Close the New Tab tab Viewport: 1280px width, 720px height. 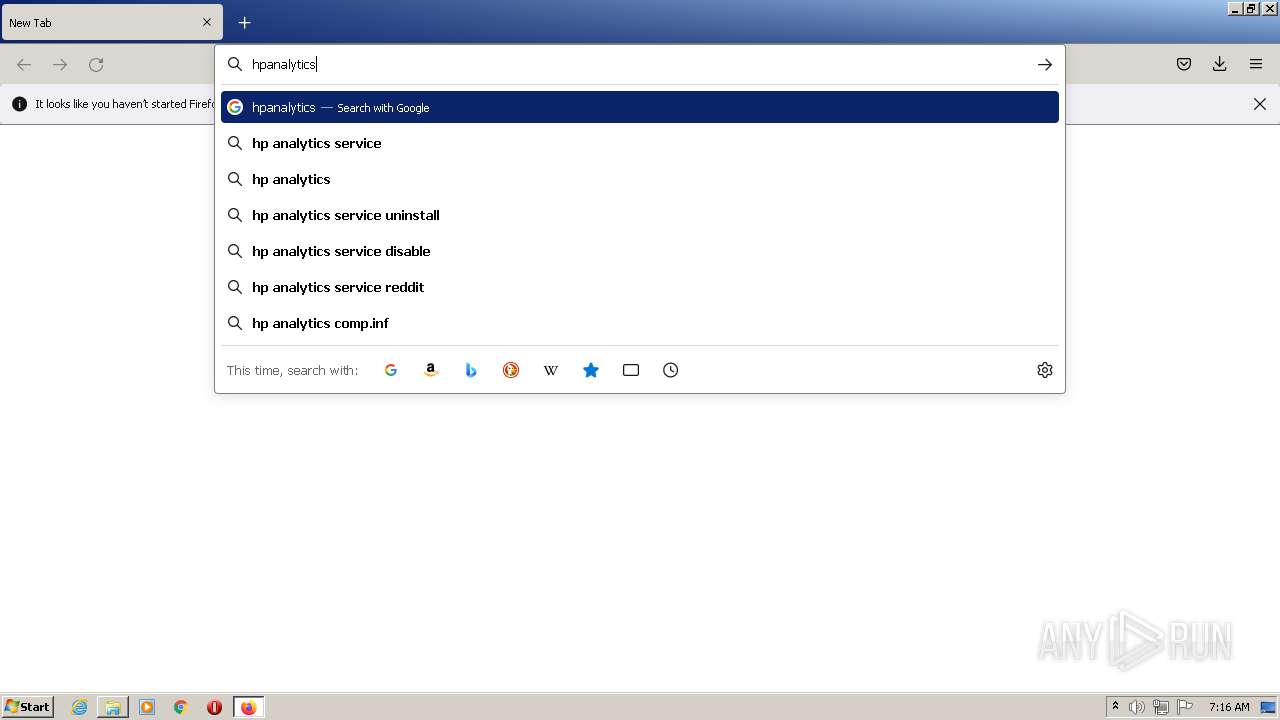(207, 22)
